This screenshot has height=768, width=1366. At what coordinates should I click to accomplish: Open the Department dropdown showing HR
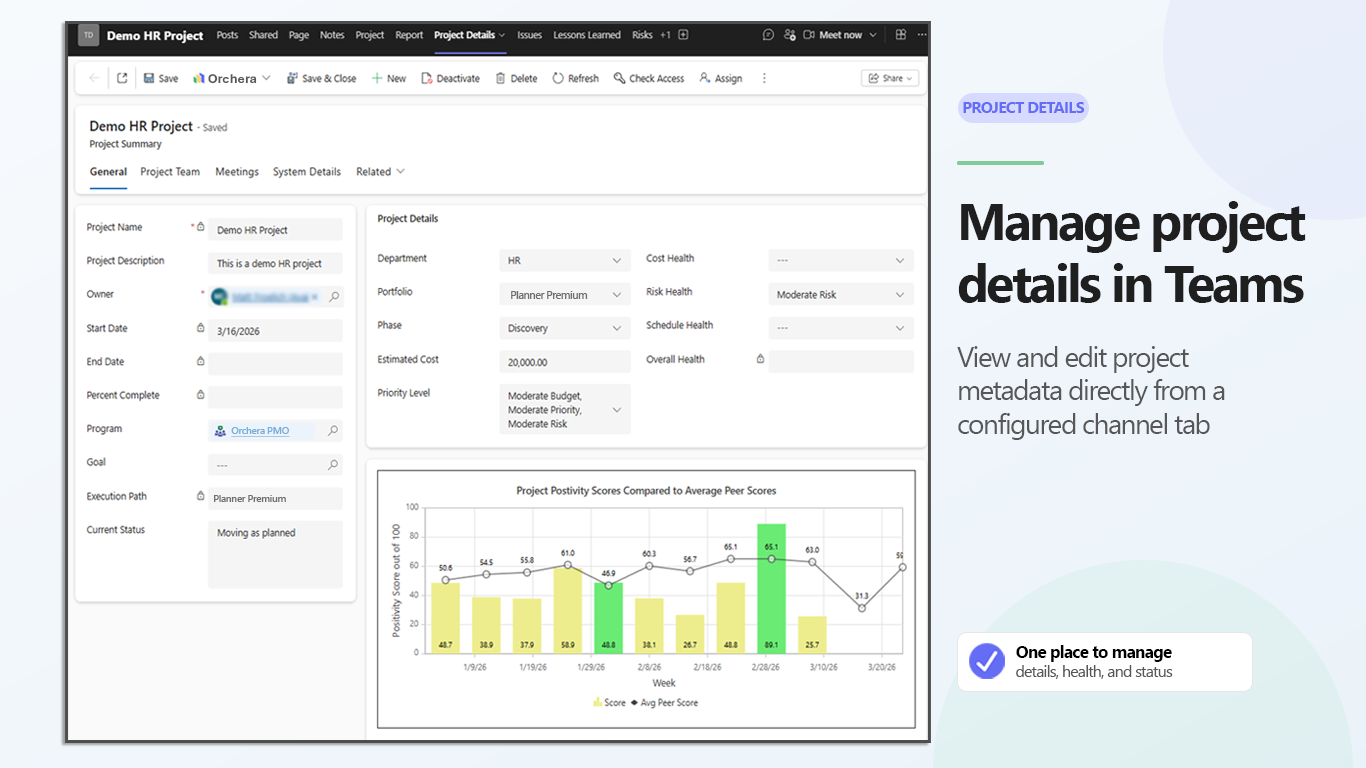(565, 260)
